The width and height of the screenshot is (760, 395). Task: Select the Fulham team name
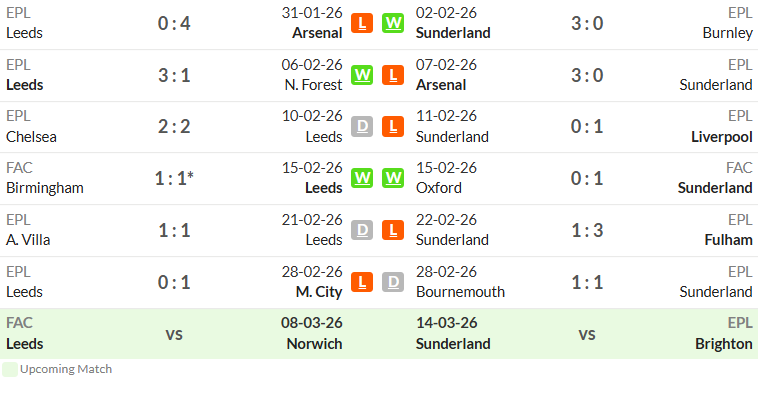click(728, 240)
